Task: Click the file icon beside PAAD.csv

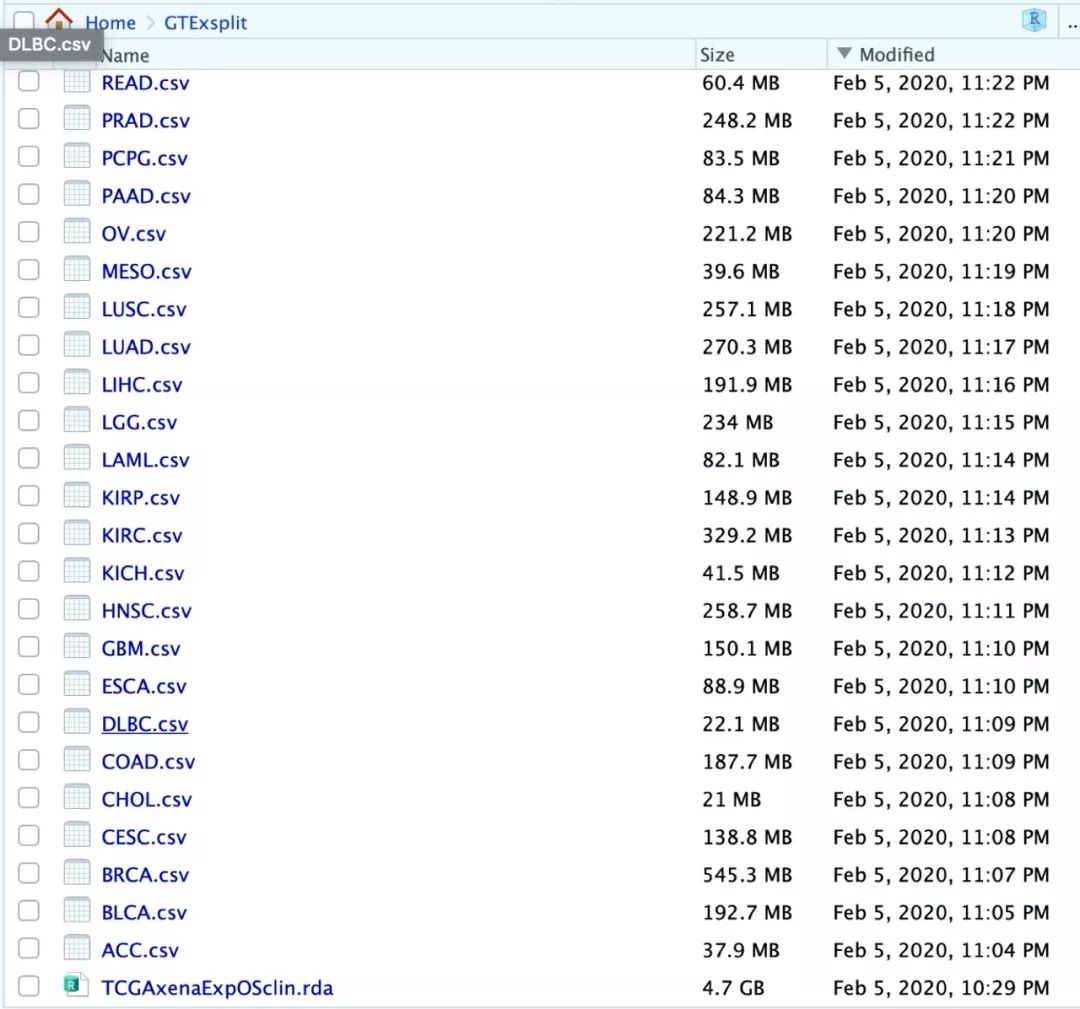Action: click(76, 194)
